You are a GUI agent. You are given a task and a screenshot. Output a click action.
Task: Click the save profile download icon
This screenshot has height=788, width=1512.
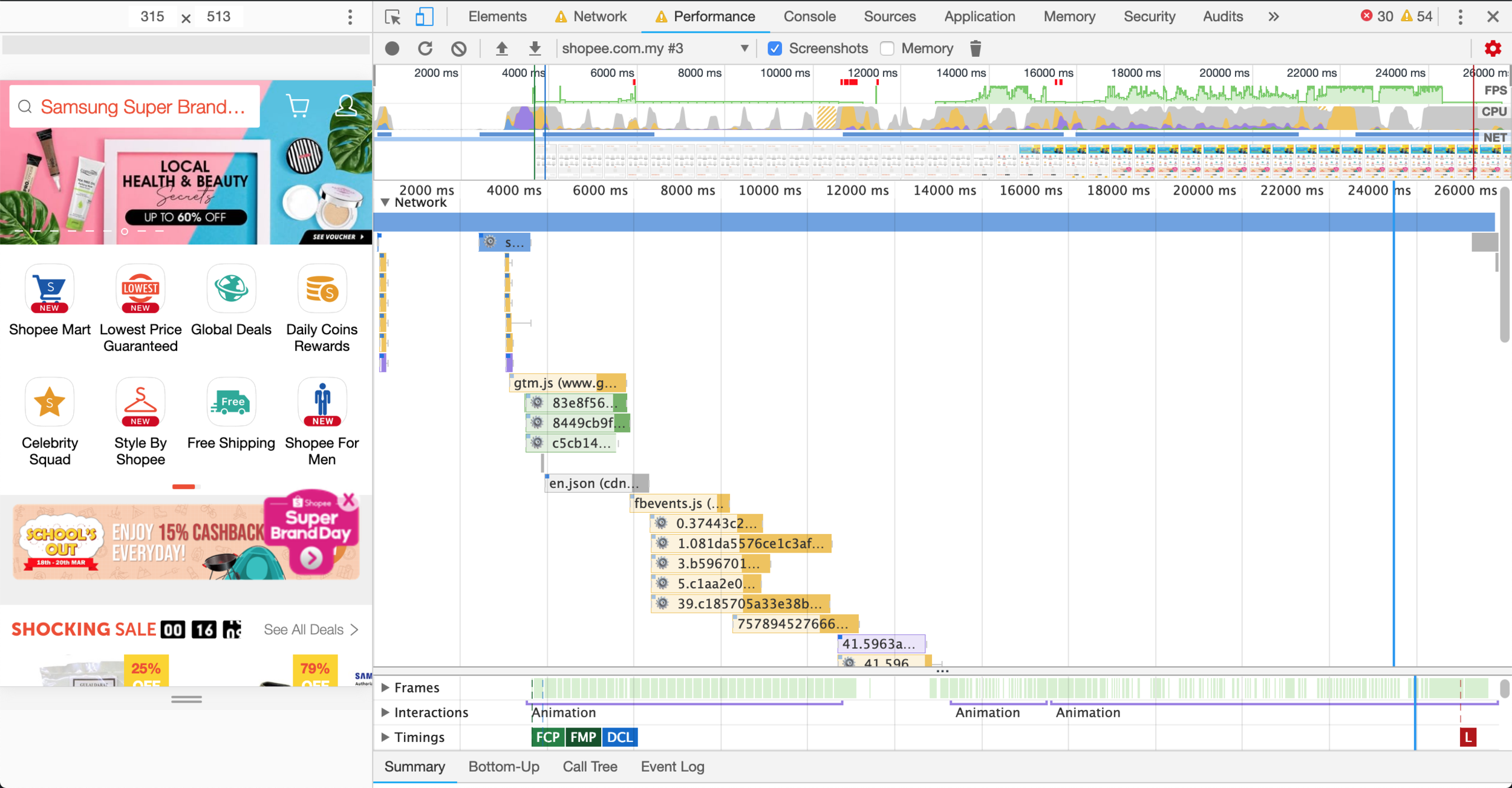[x=535, y=48]
